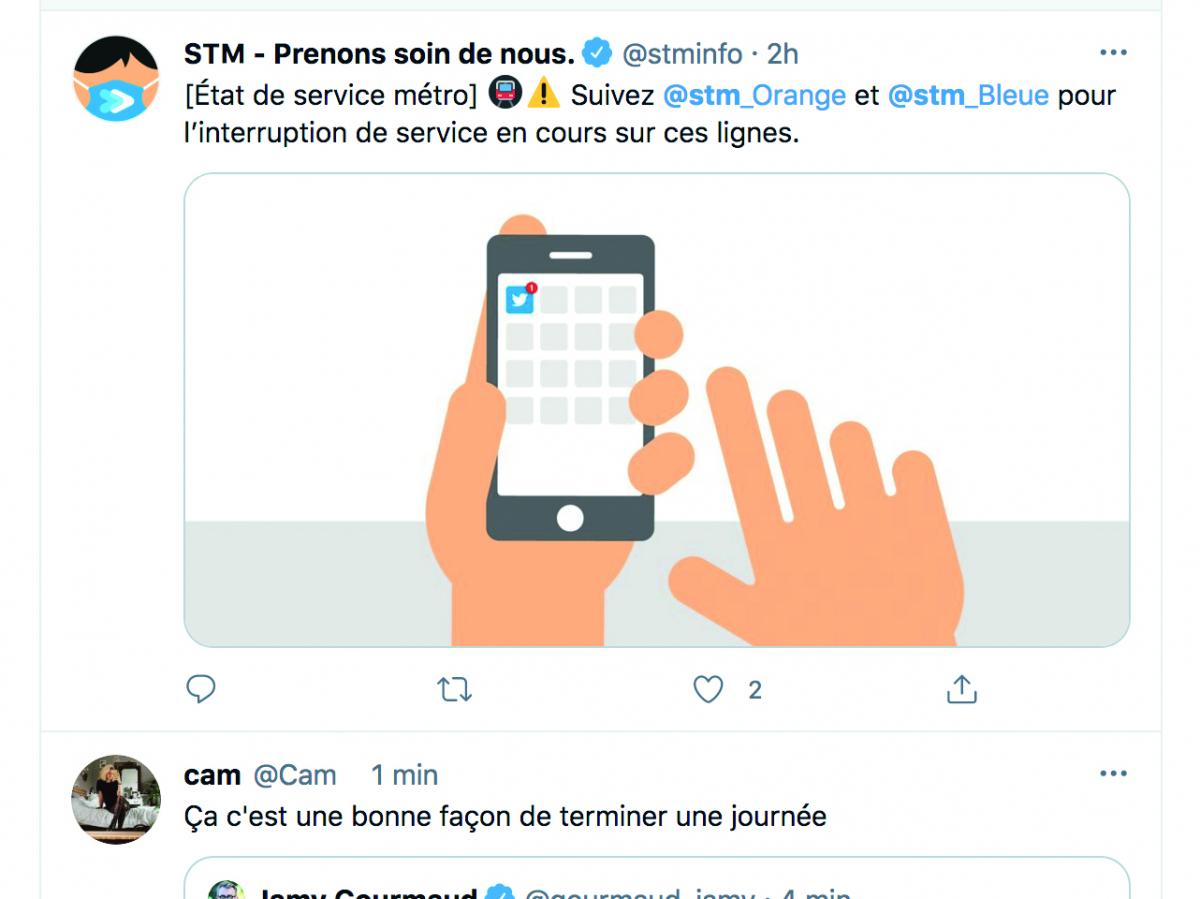The height and width of the screenshot is (899, 1200).
Task: Open the three-dot menu on STM tweet
Action: click(x=1113, y=53)
